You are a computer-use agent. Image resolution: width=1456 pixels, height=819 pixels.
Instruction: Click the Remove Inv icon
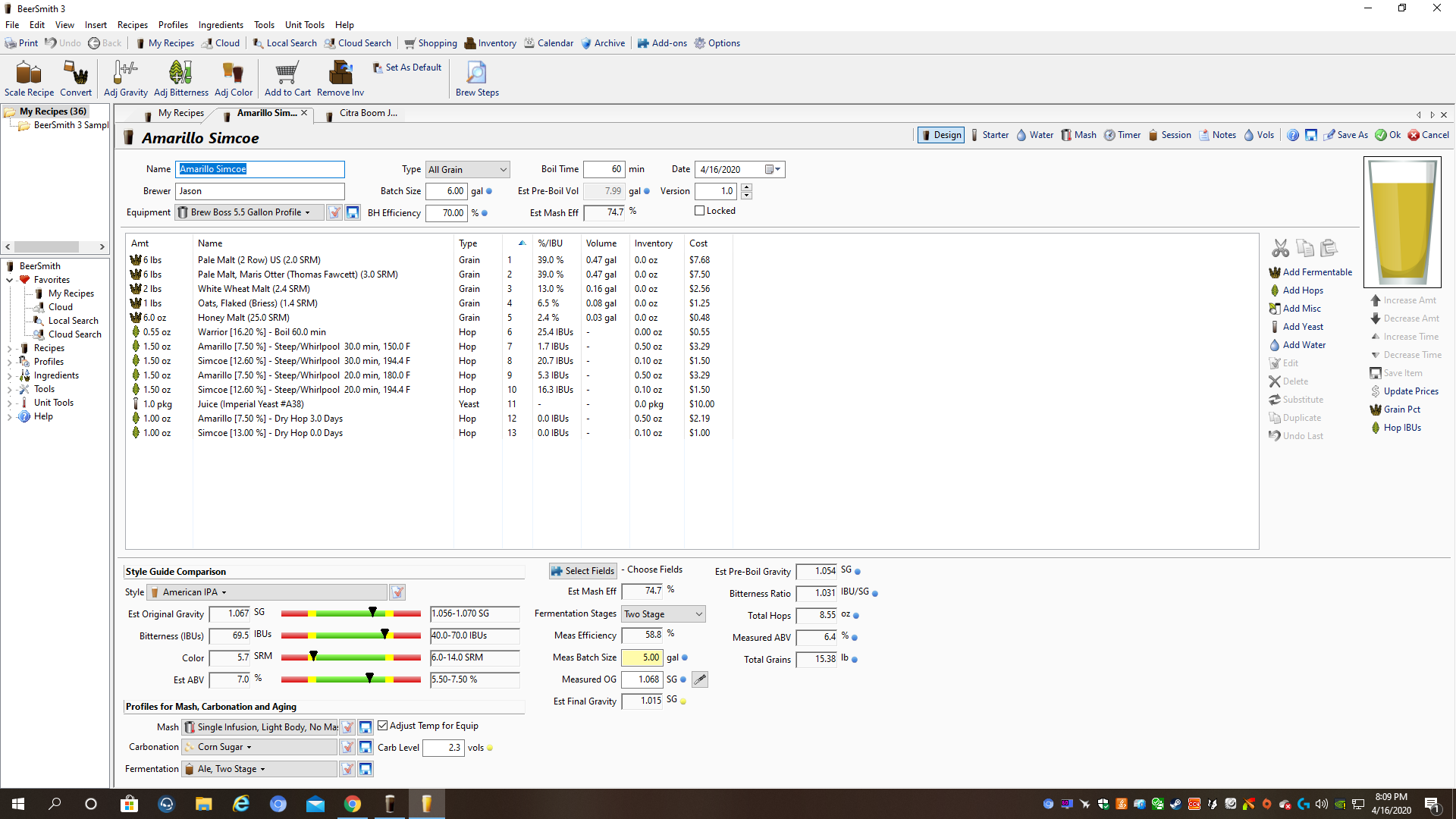340,79
